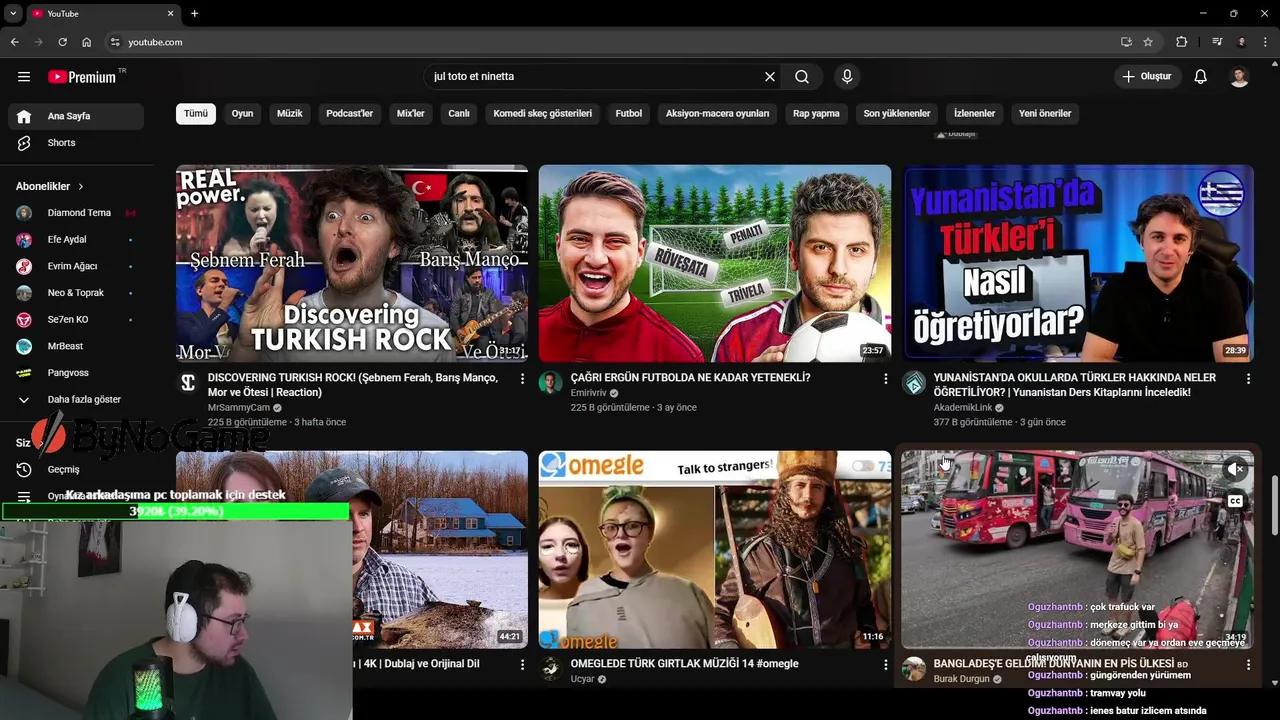
Task: Select the Podcast'ler filter chip
Action: (x=349, y=113)
